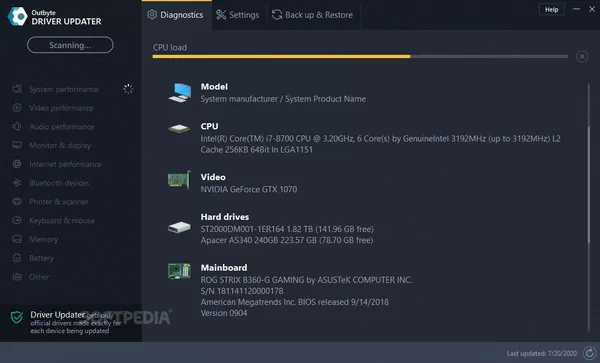The width and height of the screenshot is (600, 363).
Task: Select the Memory sidebar label
Action: pyautogui.click(x=44, y=239)
